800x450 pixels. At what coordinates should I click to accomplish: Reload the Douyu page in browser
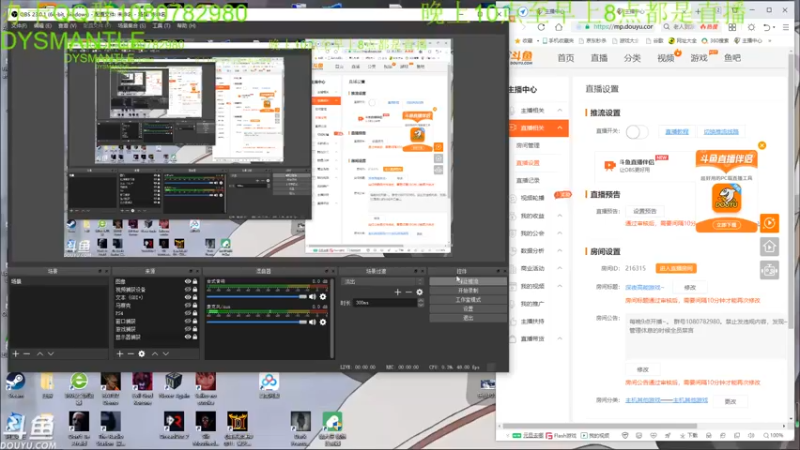point(541,27)
